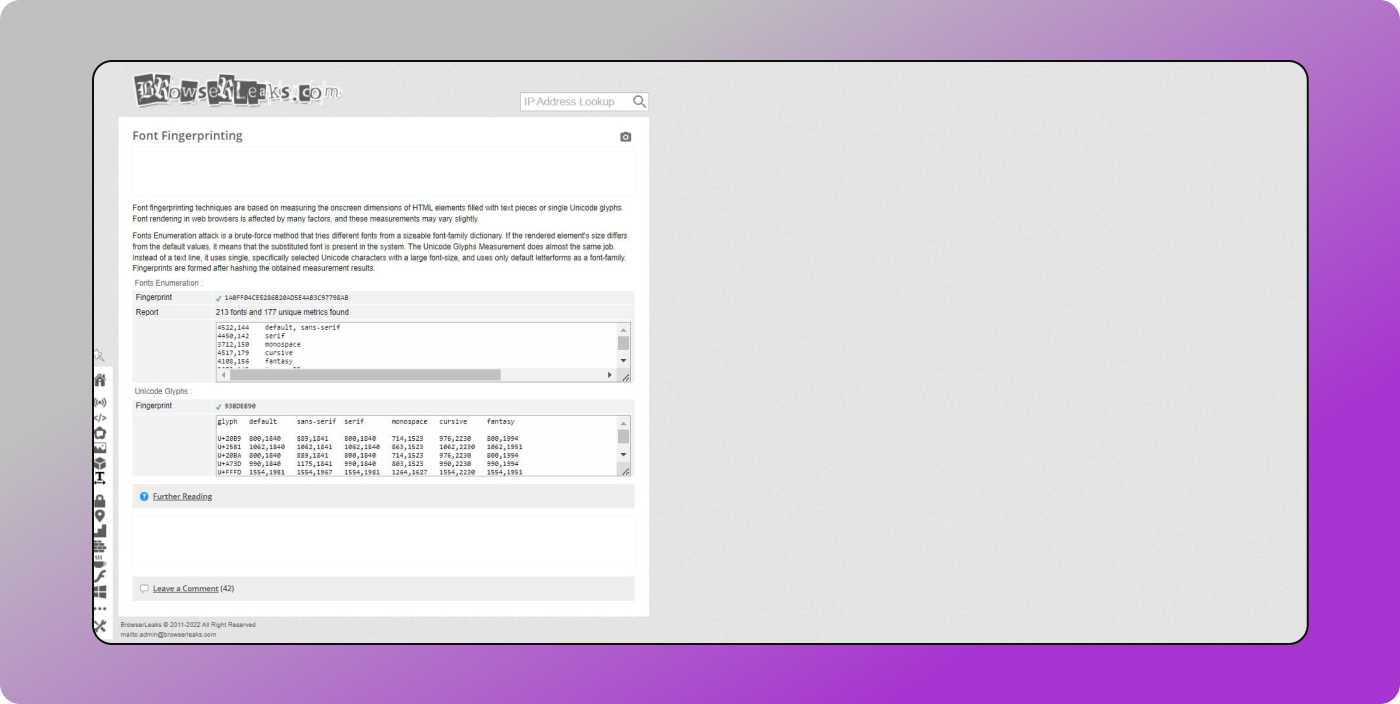Screen dimensions: 1400x704
Task: Open the Leave a Comment link
Action: pyautogui.click(x=185, y=588)
